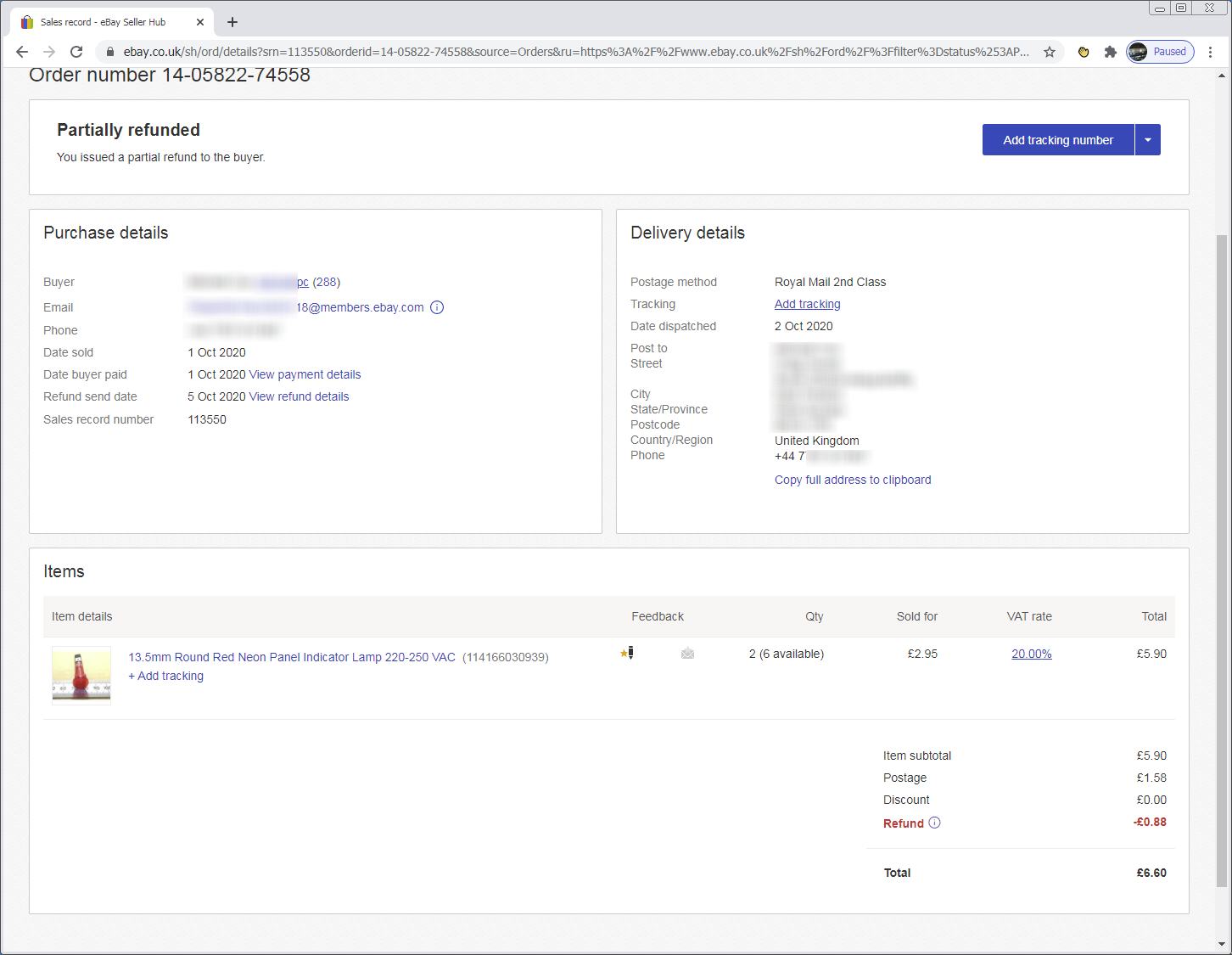
Task: Click Copy full address to clipboard
Action: 852,480
